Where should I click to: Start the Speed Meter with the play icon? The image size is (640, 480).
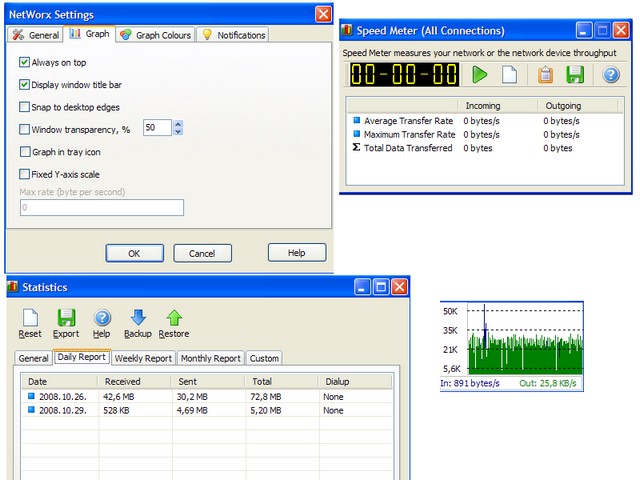pyautogui.click(x=480, y=75)
